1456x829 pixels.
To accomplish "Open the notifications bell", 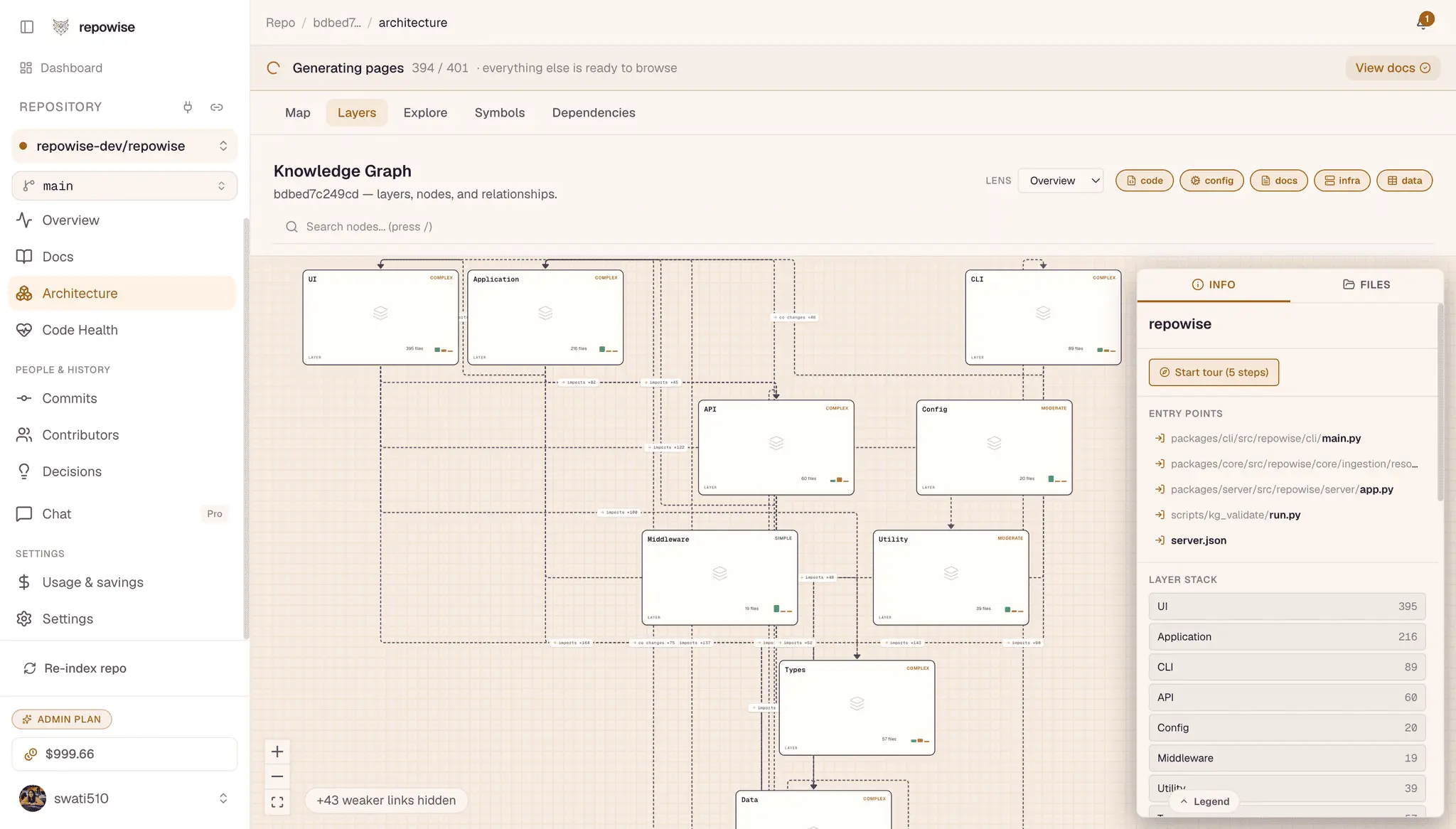I will pos(1423,22).
